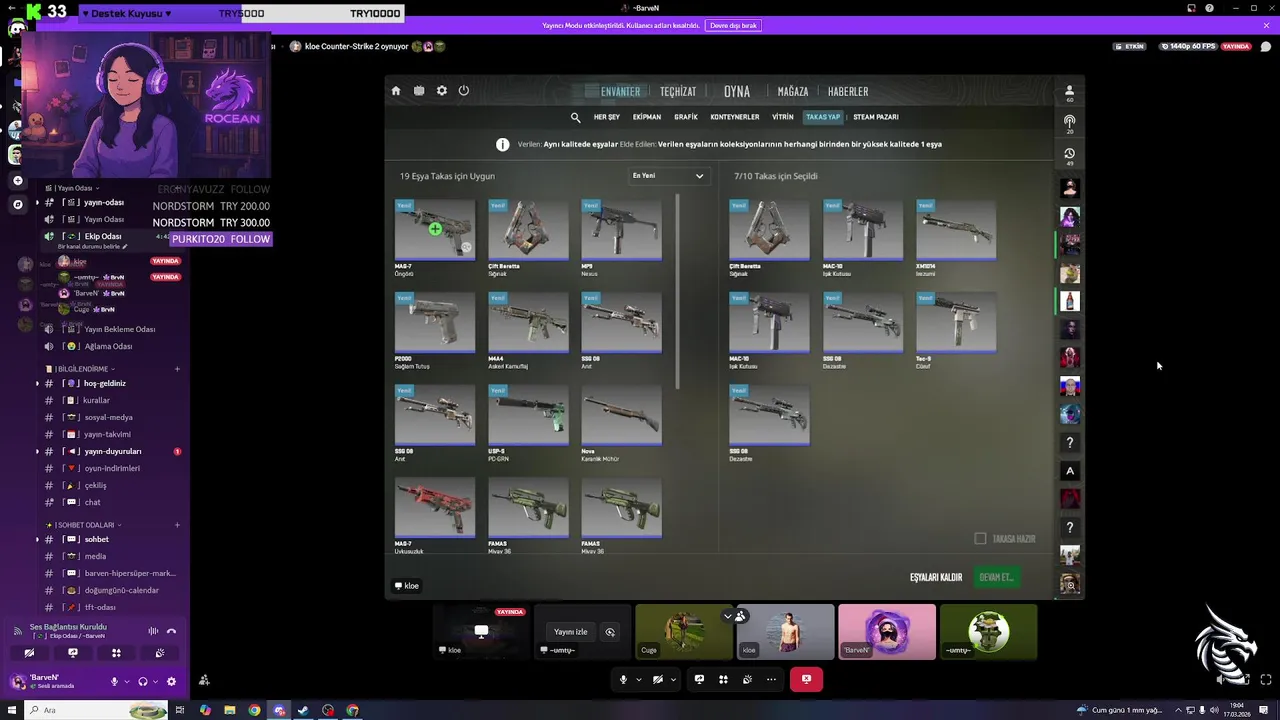Adjust stream volume speaker icon
Image resolution: width=1280 pixels, height=720 pixels.
pyautogui.click(x=1222, y=680)
